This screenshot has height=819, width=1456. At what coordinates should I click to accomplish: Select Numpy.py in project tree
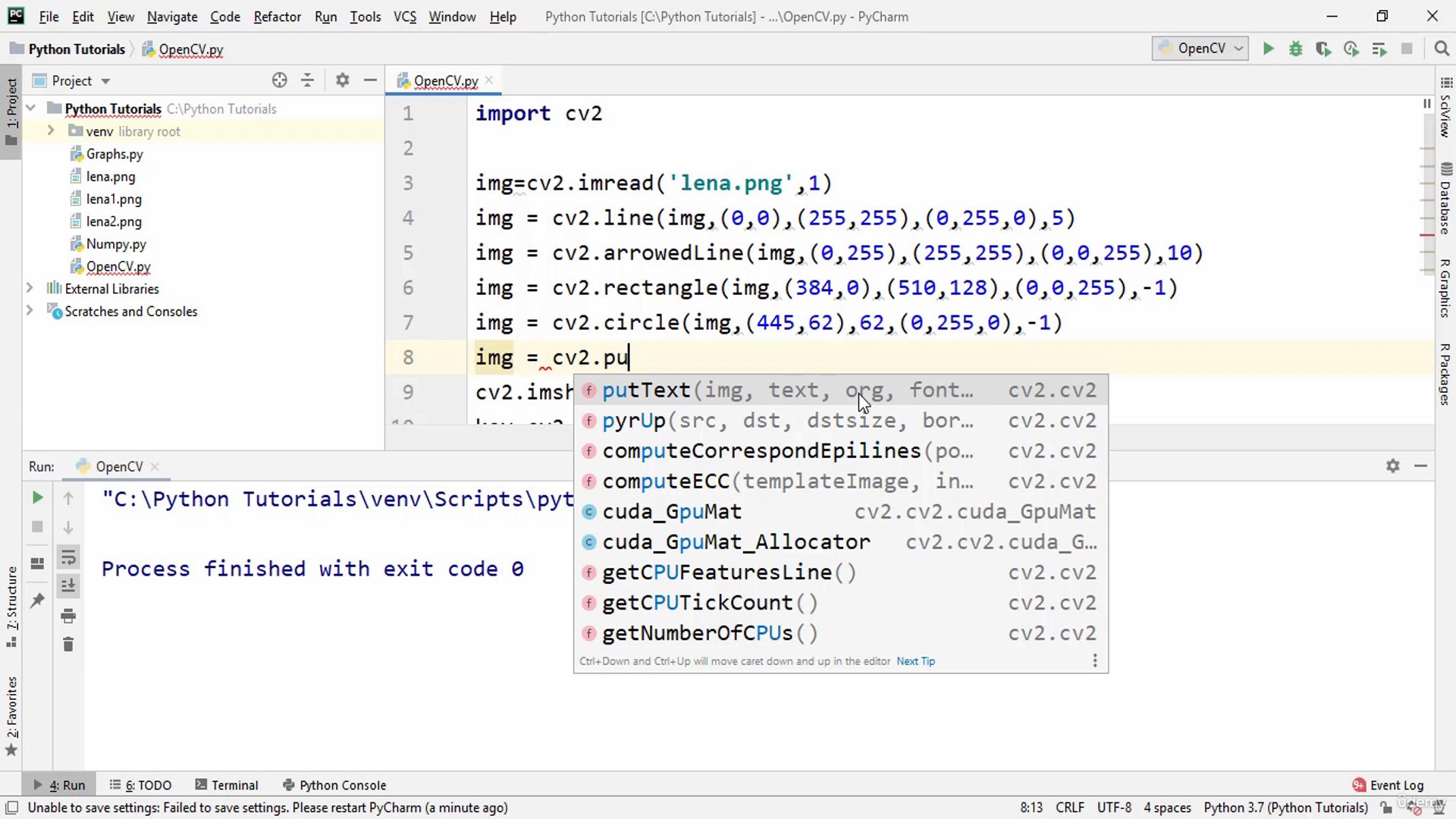tap(115, 243)
